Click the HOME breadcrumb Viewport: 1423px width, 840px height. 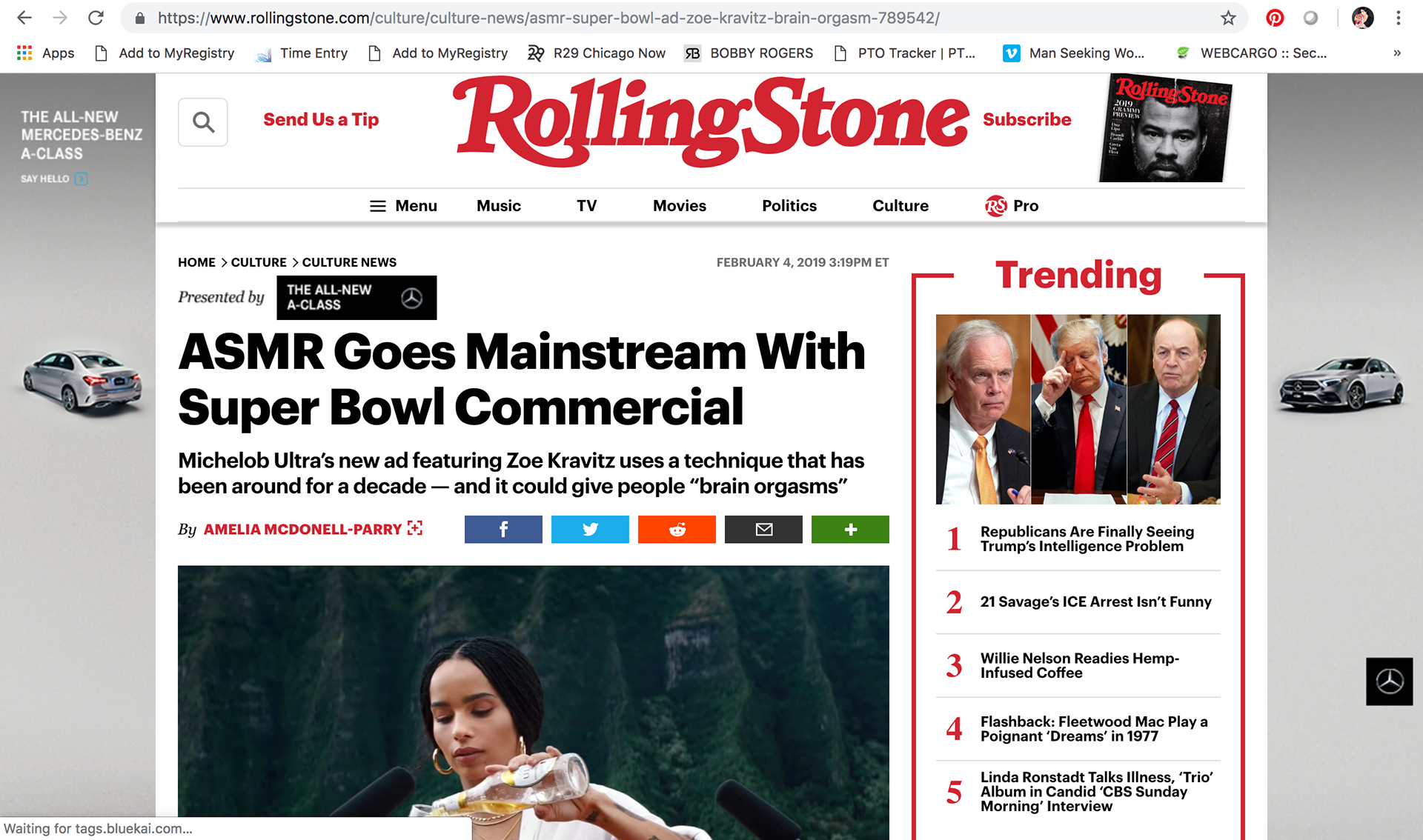(x=196, y=262)
